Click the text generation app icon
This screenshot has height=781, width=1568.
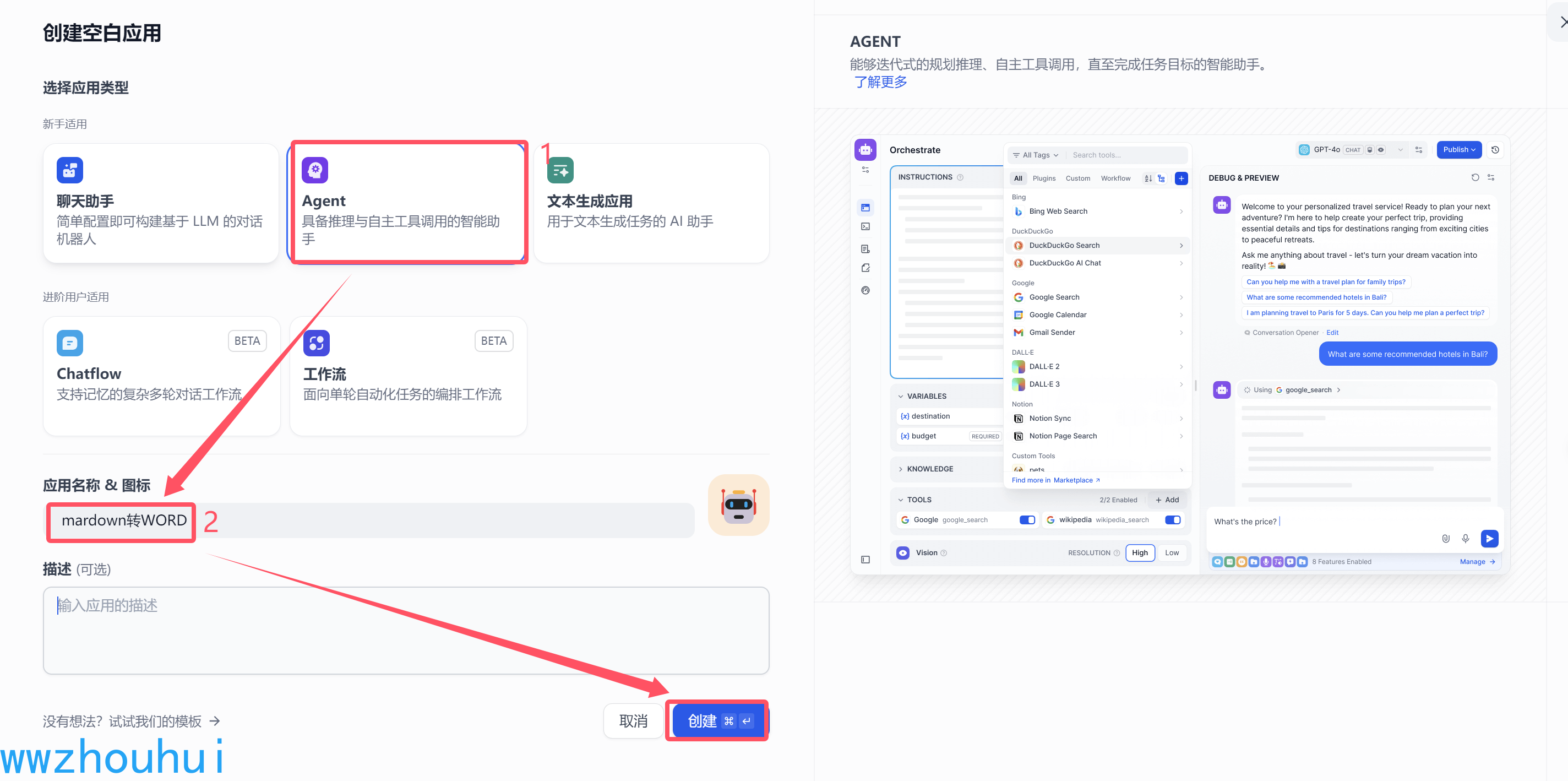(560, 170)
